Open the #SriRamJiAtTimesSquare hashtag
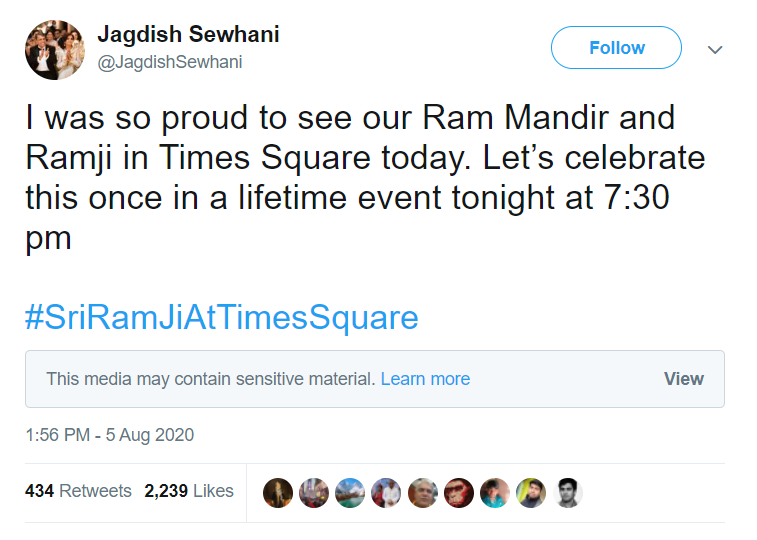 (x=221, y=318)
